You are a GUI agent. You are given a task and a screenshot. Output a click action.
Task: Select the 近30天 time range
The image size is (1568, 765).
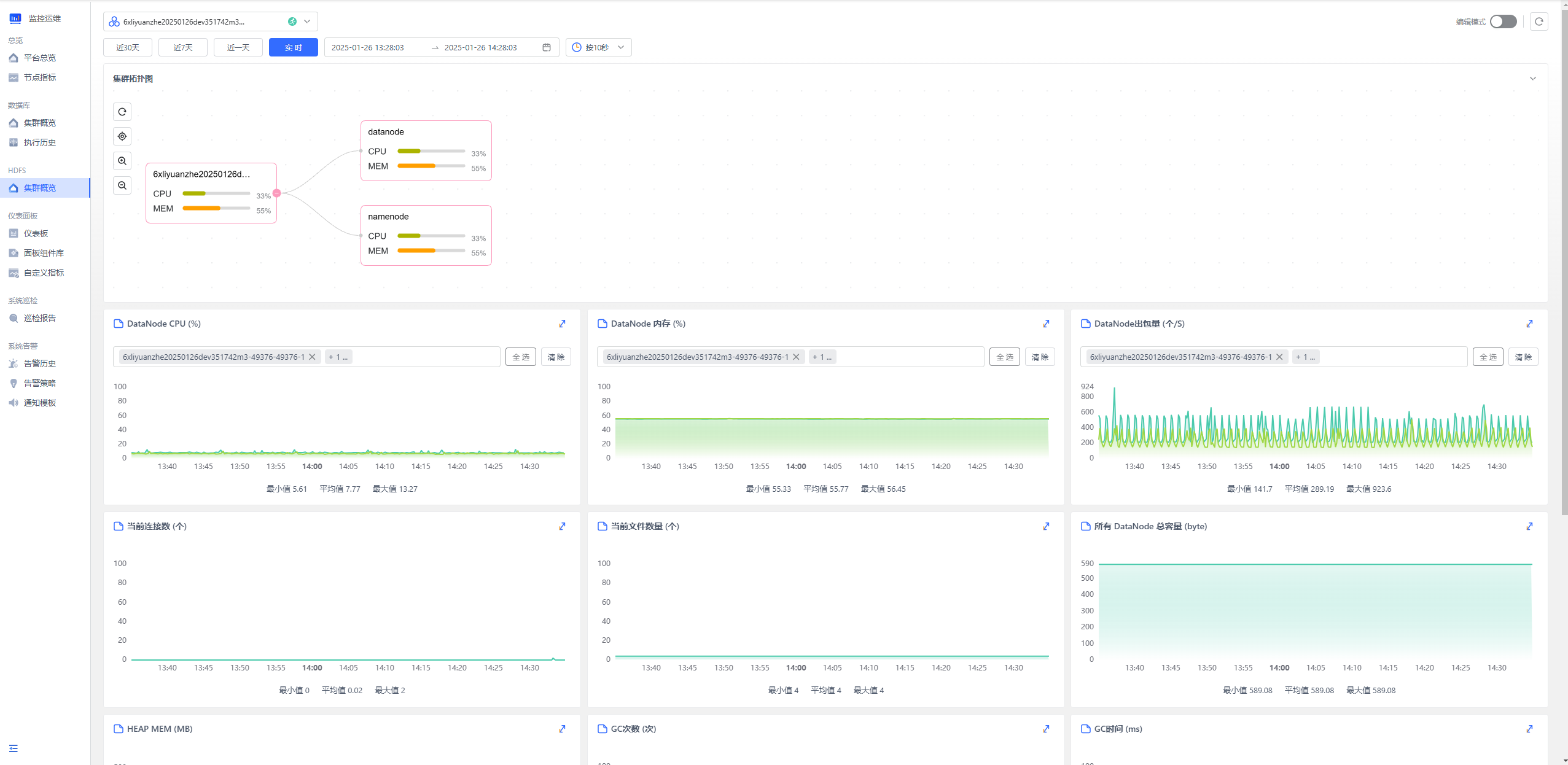(x=128, y=47)
